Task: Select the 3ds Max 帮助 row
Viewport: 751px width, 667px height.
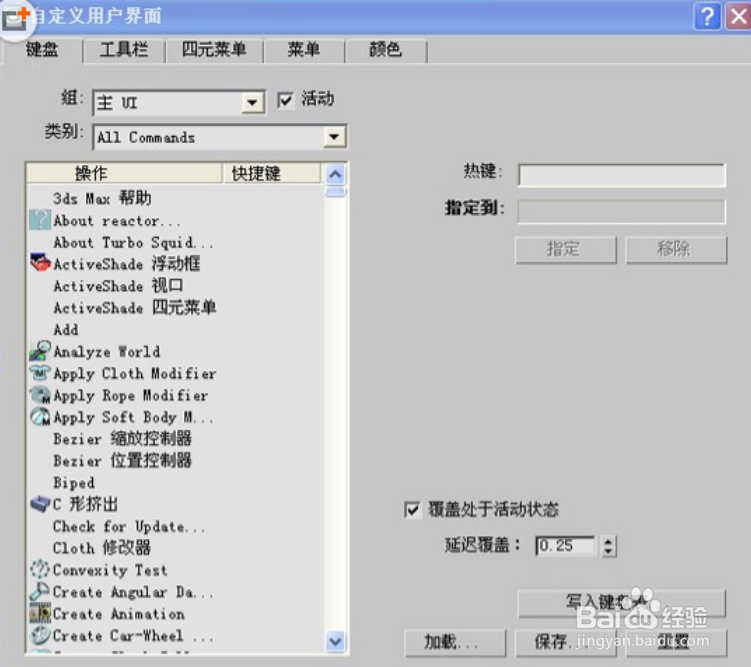Action: (x=175, y=198)
